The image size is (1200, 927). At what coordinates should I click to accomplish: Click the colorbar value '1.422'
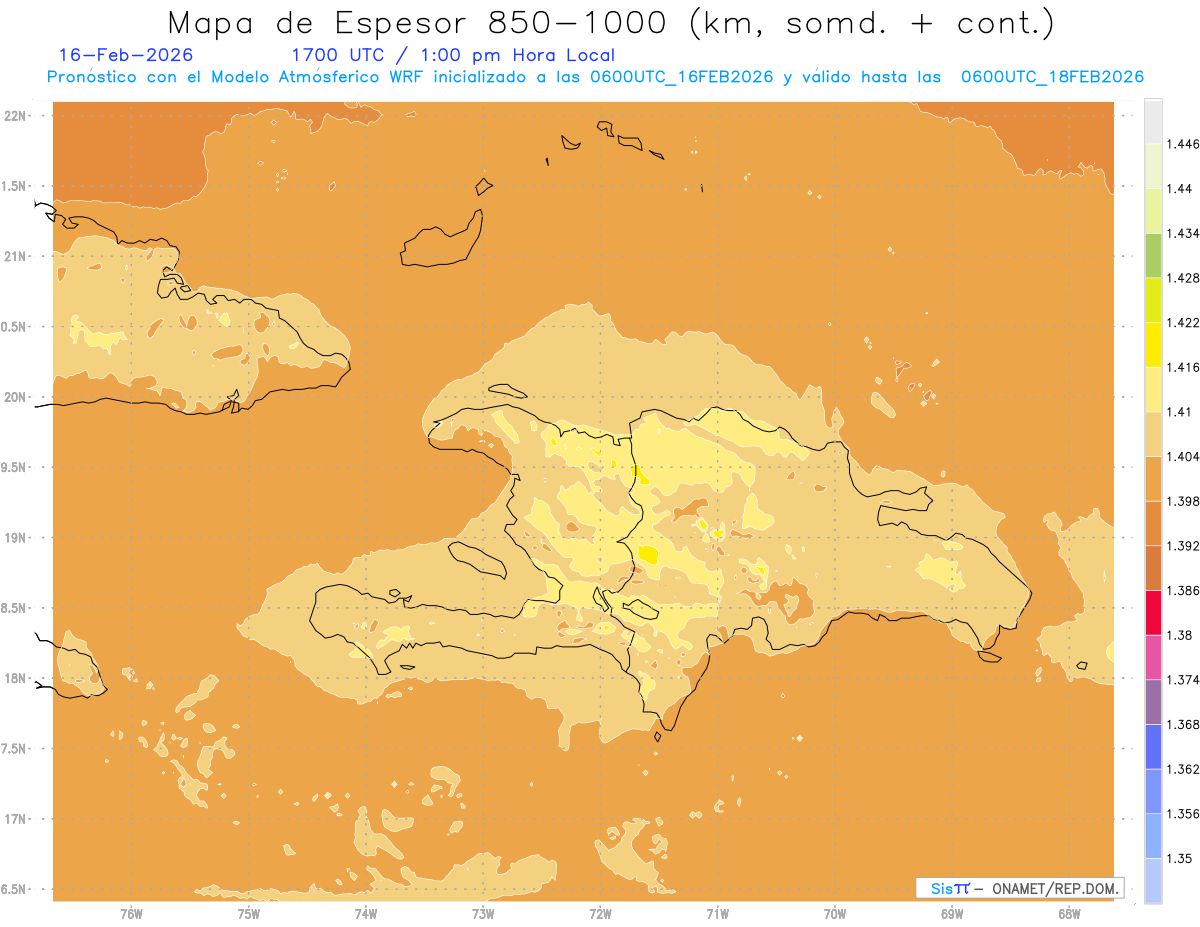coord(1185,322)
